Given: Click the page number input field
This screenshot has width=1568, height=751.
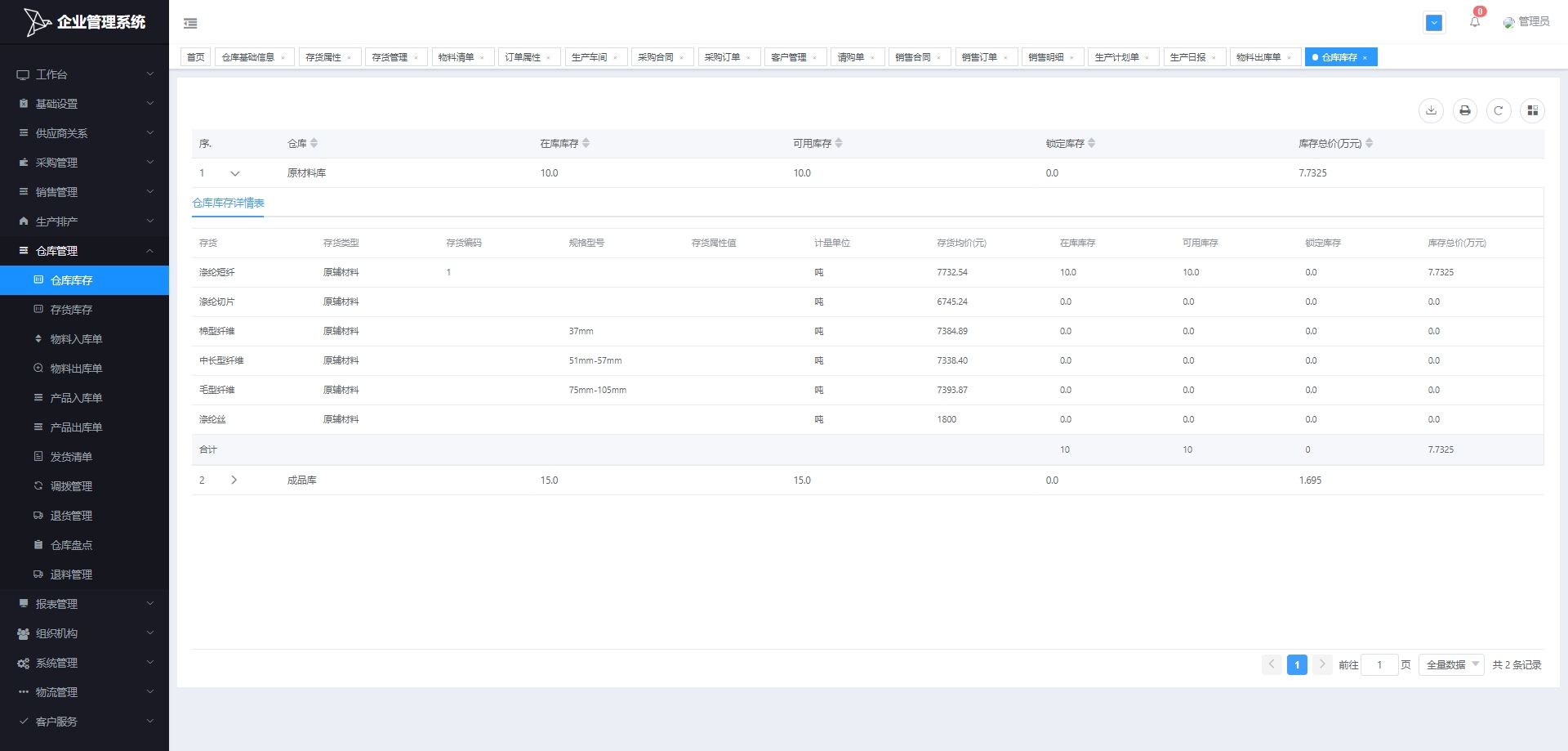Looking at the screenshot, I should click(1379, 665).
